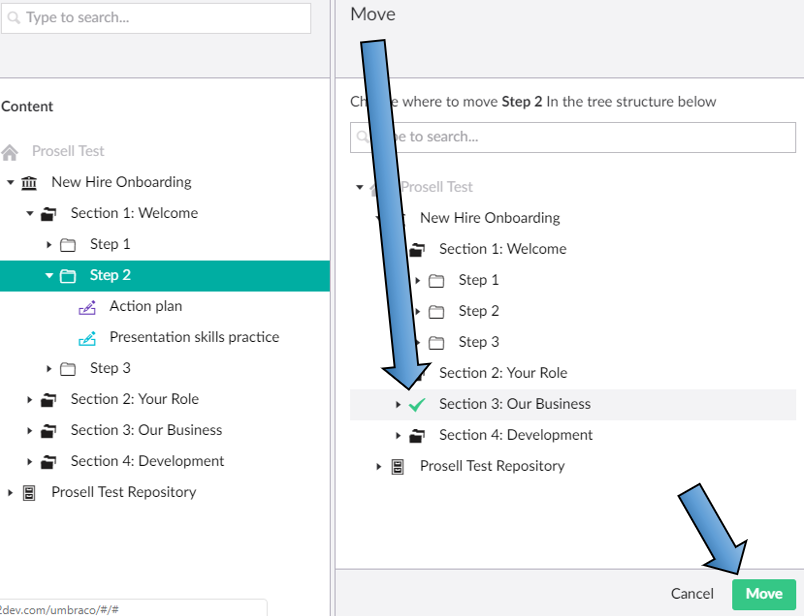This screenshot has width=804, height=616.
Task: Focus the Content panel search field
Action: pos(160,18)
